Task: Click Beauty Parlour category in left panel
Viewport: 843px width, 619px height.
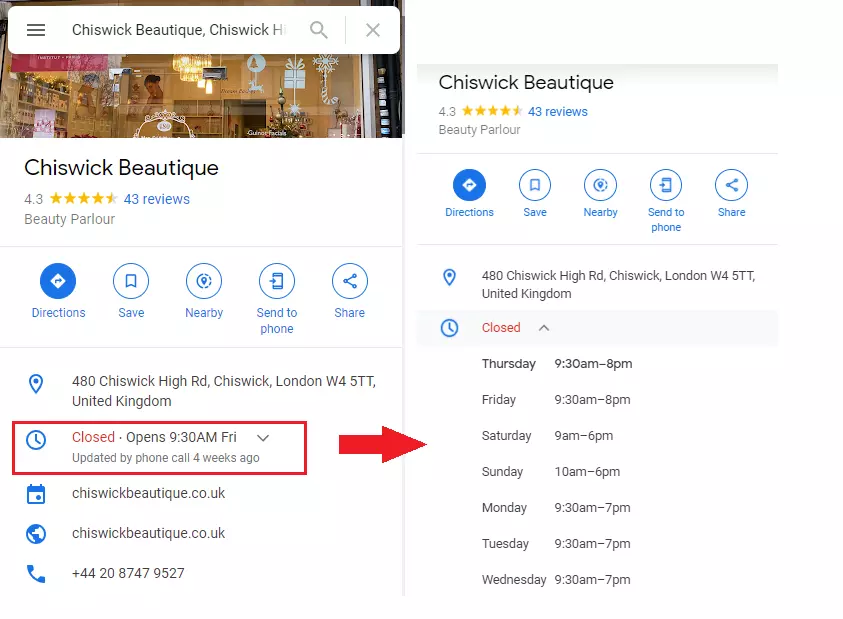Action: pyautogui.click(x=69, y=219)
